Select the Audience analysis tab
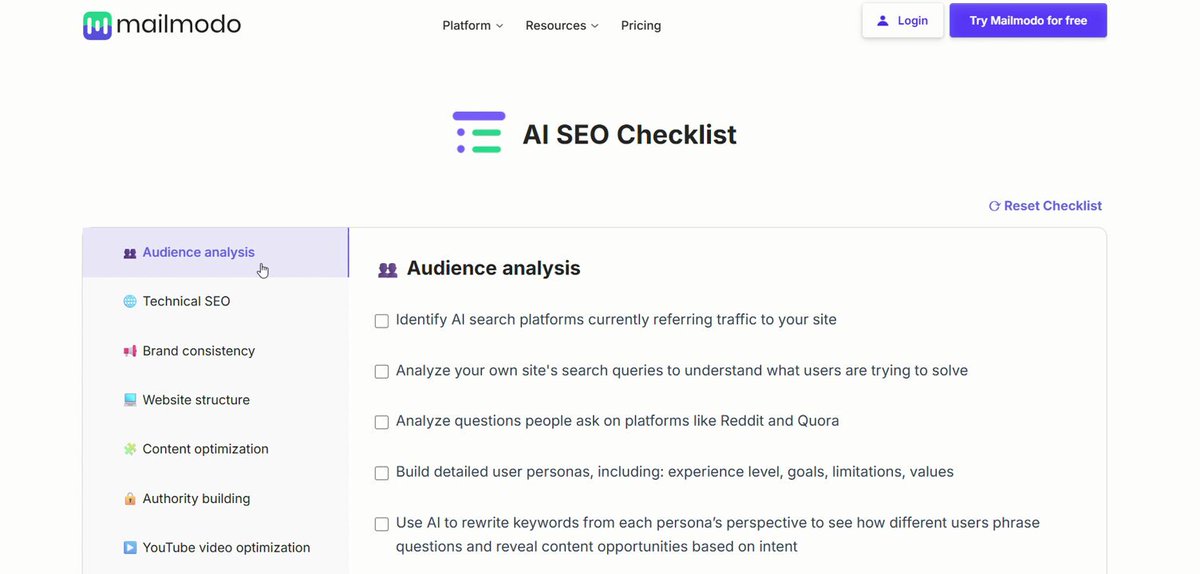Image resolution: width=1200 pixels, height=574 pixels. (x=216, y=252)
